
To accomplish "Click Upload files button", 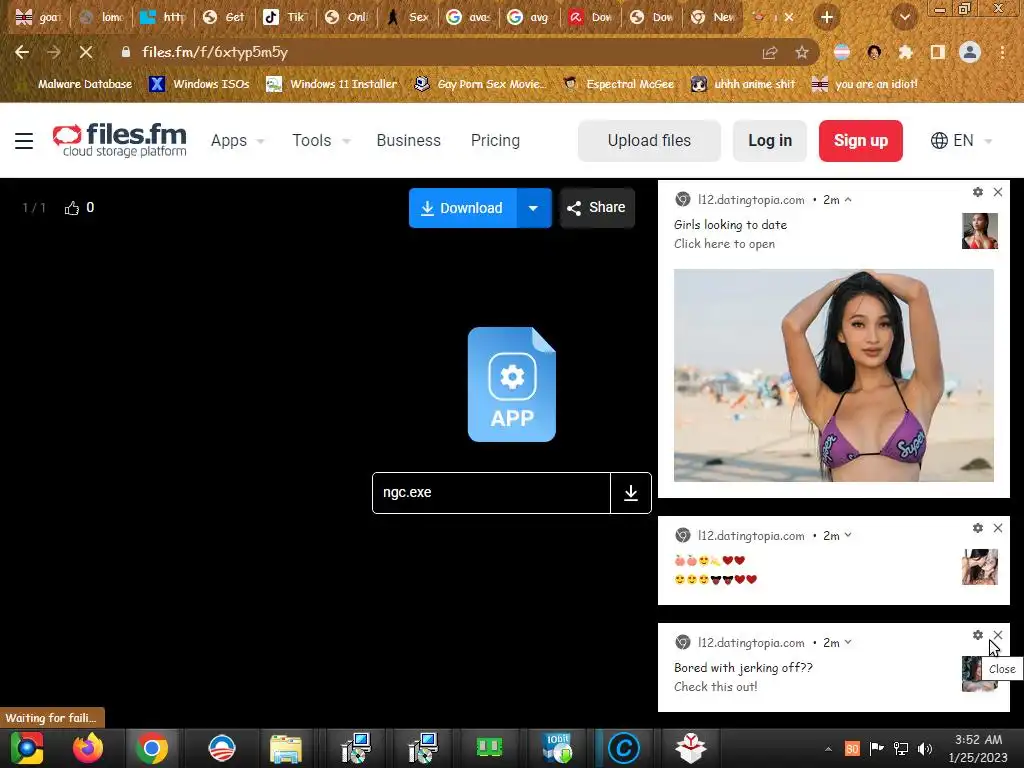I will 649,140.
